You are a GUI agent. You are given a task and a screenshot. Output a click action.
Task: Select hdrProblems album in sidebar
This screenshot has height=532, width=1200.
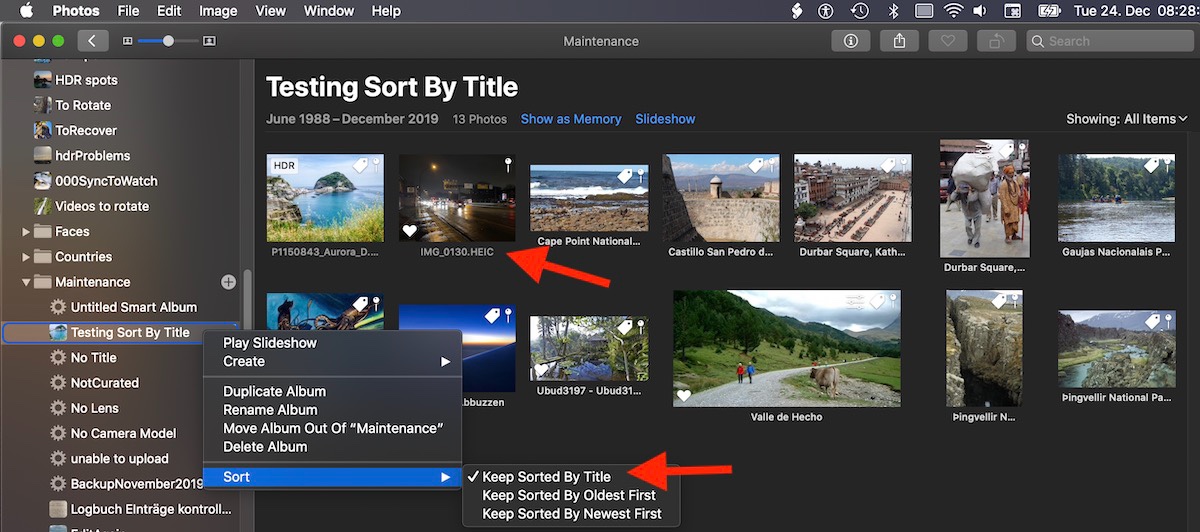[x=92, y=156]
